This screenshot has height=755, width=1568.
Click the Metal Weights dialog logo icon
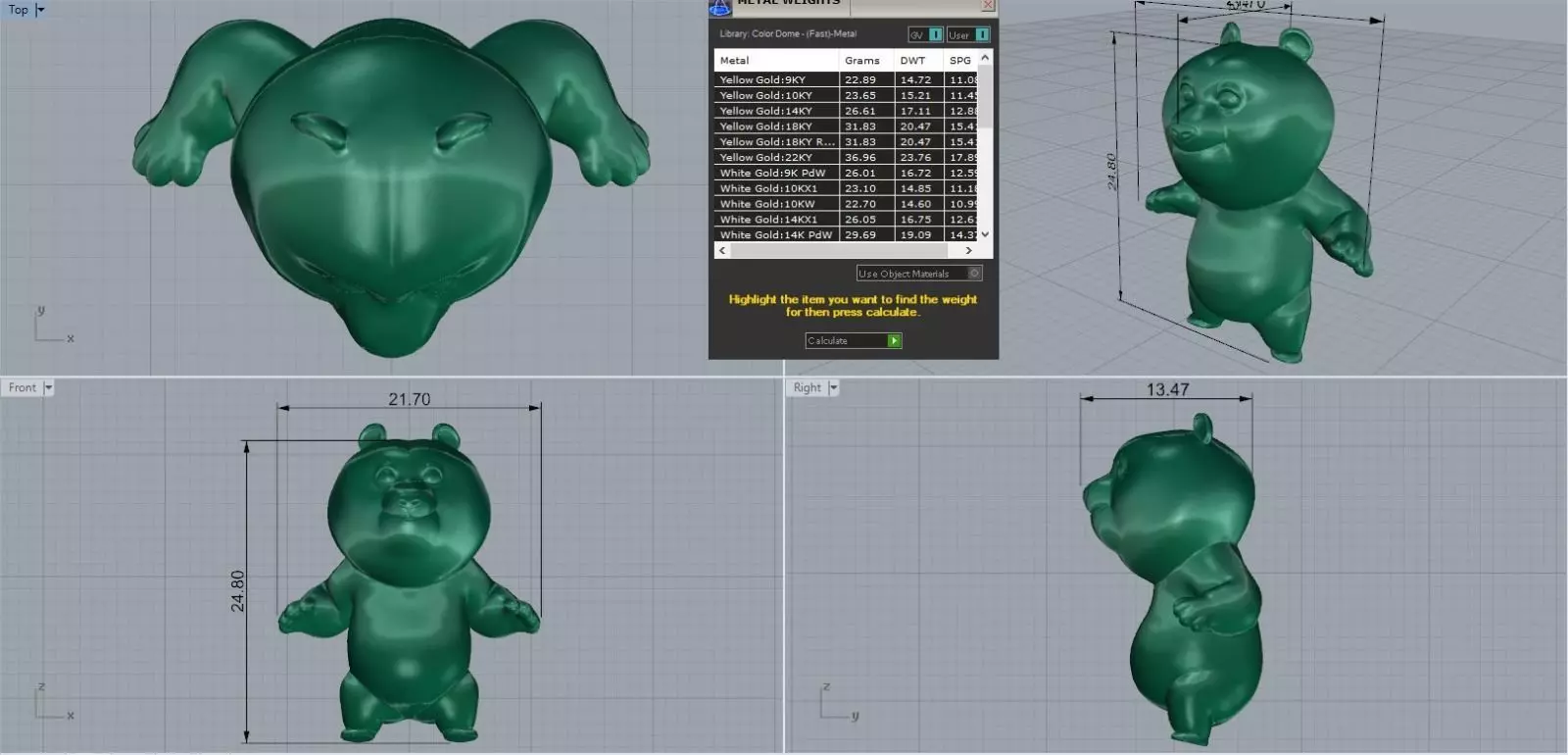click(x=720, y=8)
